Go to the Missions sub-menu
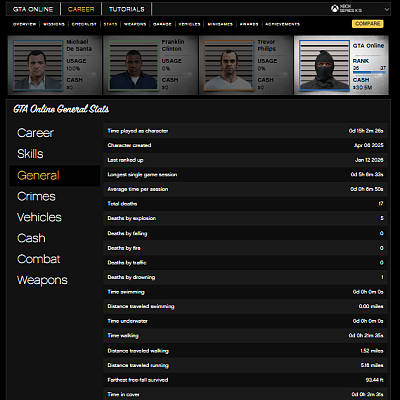 [x=54, y=24]
